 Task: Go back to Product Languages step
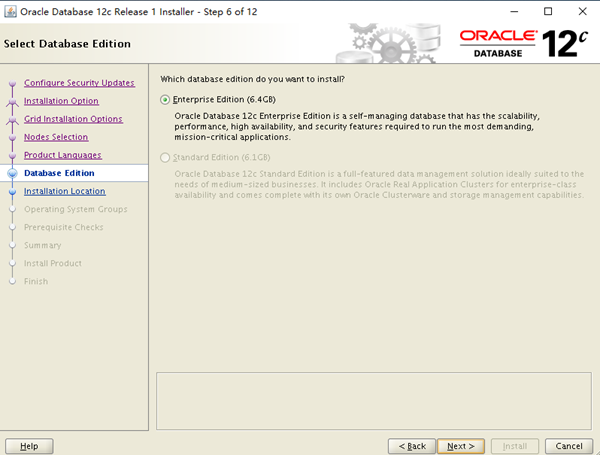click(63, 155)
